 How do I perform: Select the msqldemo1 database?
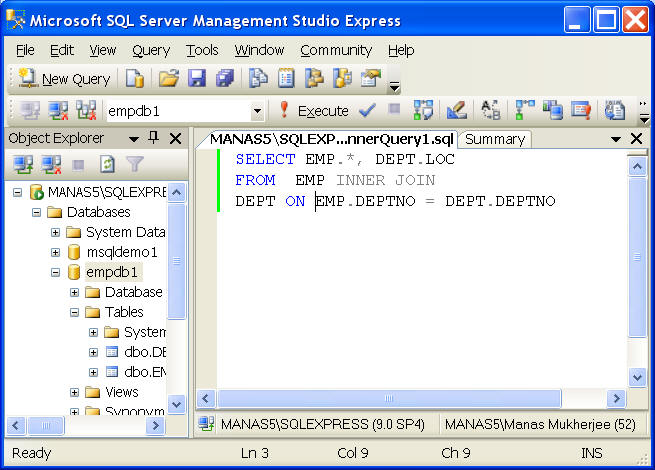click(x=122, y=252)
